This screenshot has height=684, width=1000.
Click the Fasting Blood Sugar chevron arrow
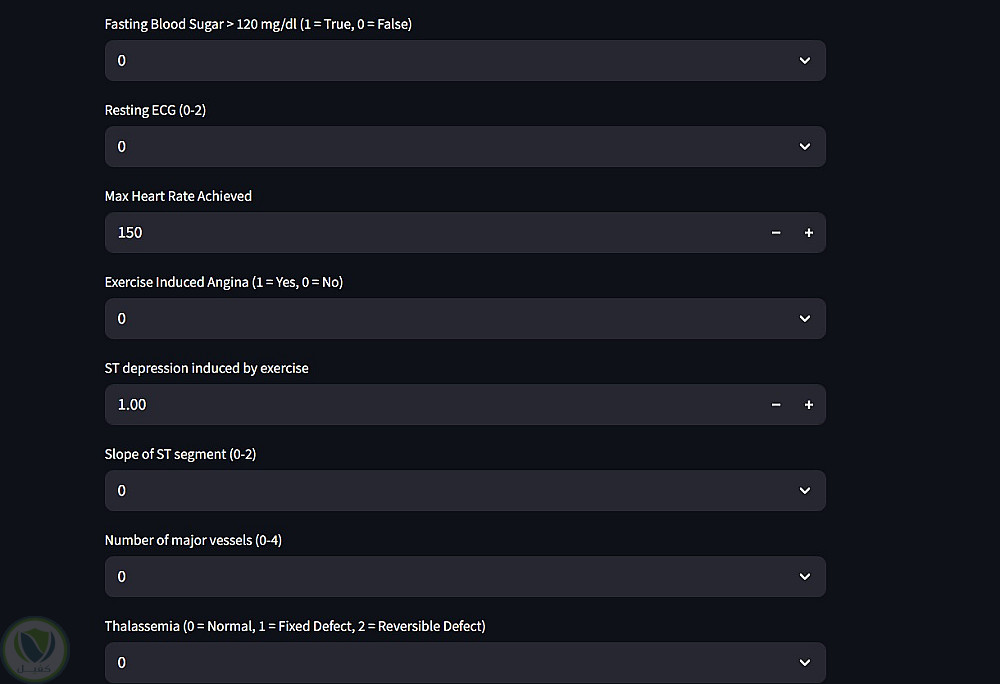805,61
